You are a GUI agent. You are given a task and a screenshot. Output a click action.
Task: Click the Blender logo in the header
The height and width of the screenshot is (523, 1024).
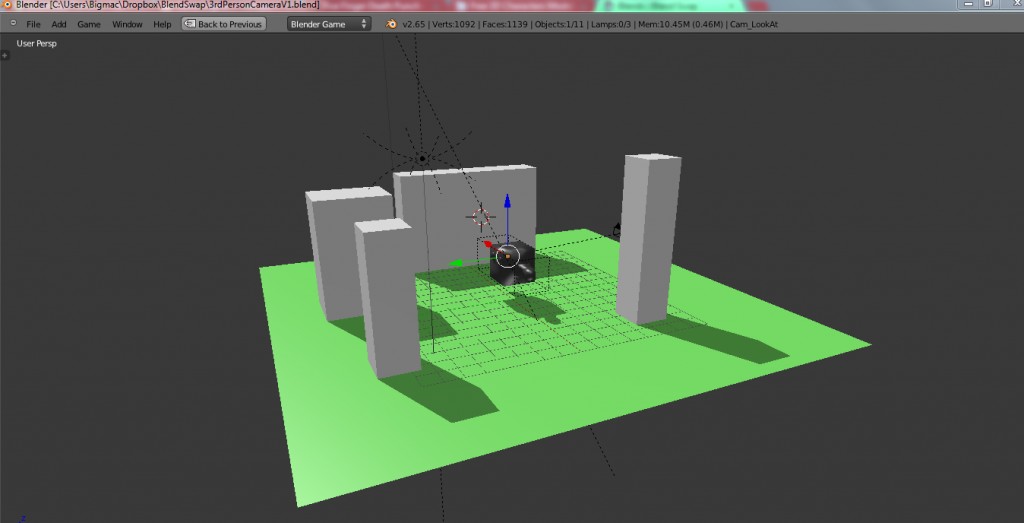(x=391, y=24)
